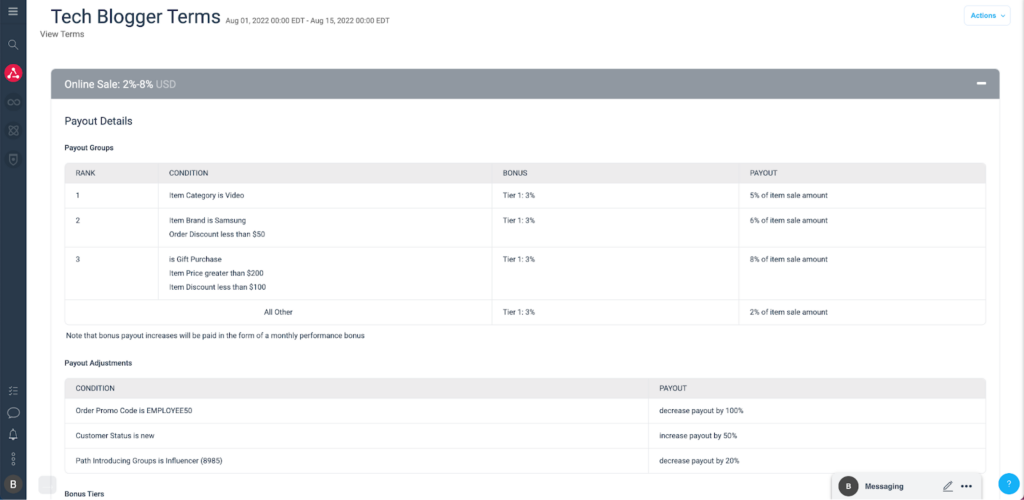
Task: Open the Messaging panel
Action: [884, 486]
